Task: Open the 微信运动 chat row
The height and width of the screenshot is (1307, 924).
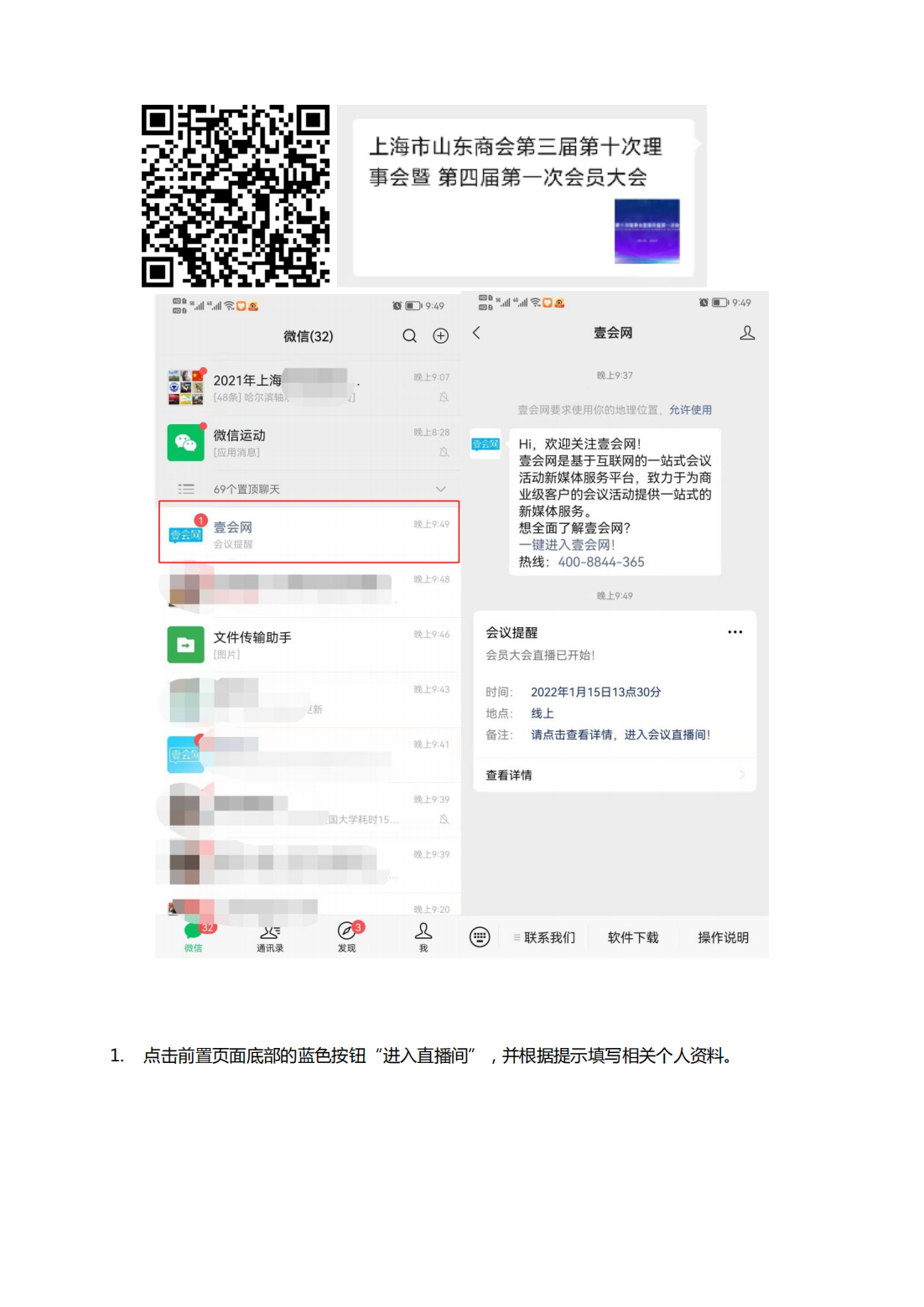Action: pyautogui.click(x=309, y=442)
